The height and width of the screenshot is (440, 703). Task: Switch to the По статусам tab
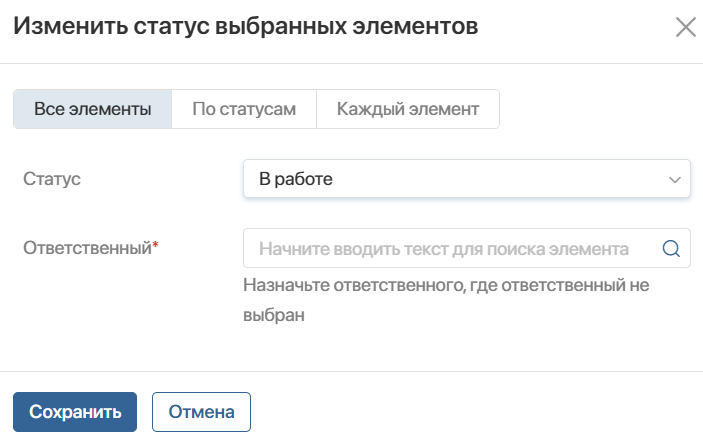pyautogui.click(x=244, y=109)
